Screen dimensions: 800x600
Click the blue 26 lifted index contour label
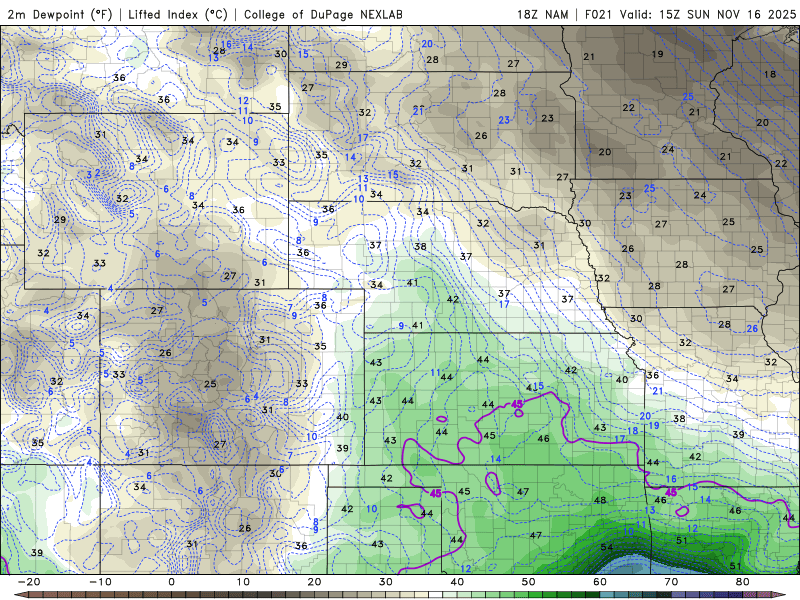tap(753, 329)
